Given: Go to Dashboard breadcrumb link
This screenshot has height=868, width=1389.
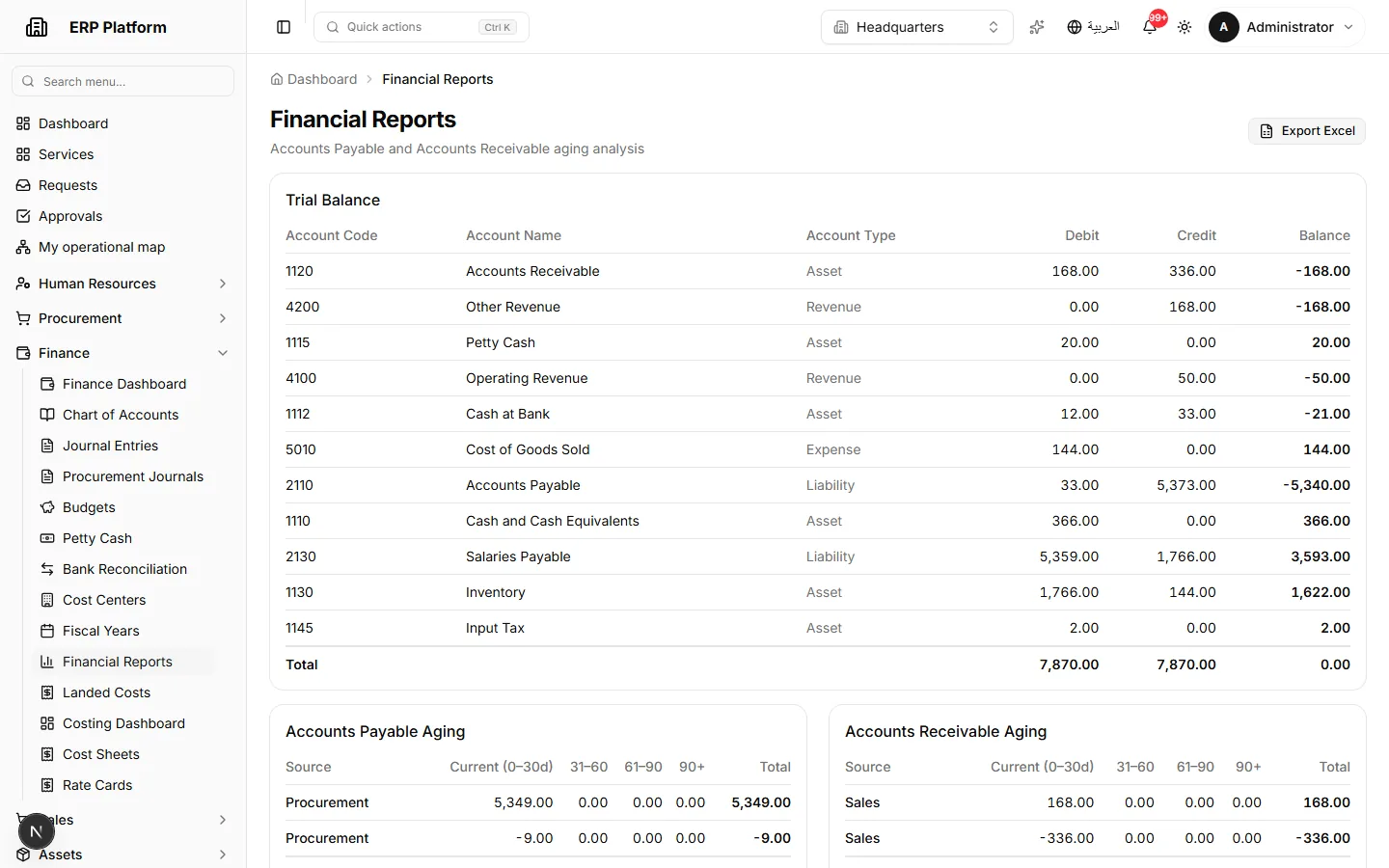Looking at the screenshot, I should point(313,79).
